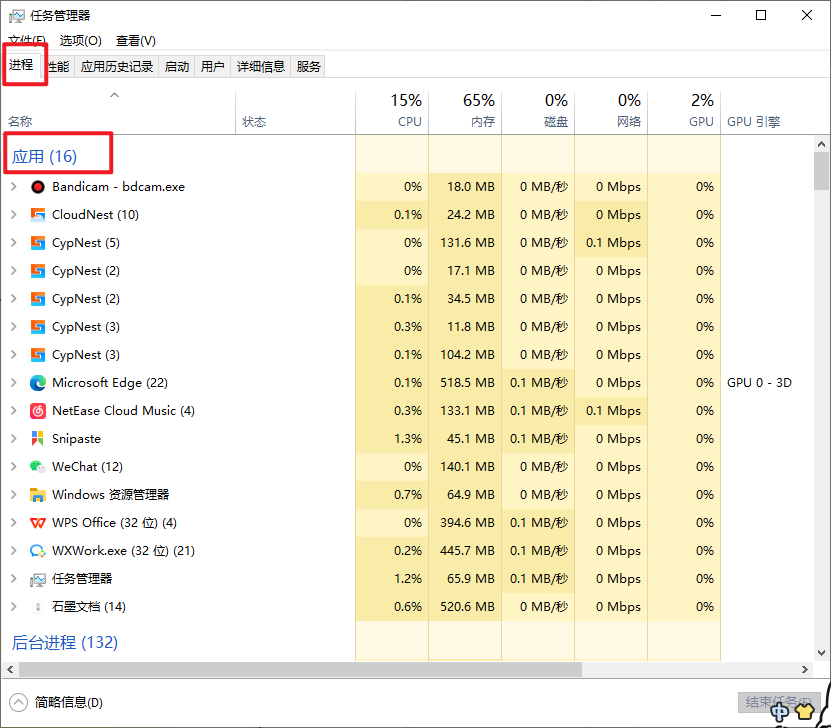Viewport: 831px width, 728px height.
Task: Click the horizontal scrollbar left arrow
Action: click(10, 670)
